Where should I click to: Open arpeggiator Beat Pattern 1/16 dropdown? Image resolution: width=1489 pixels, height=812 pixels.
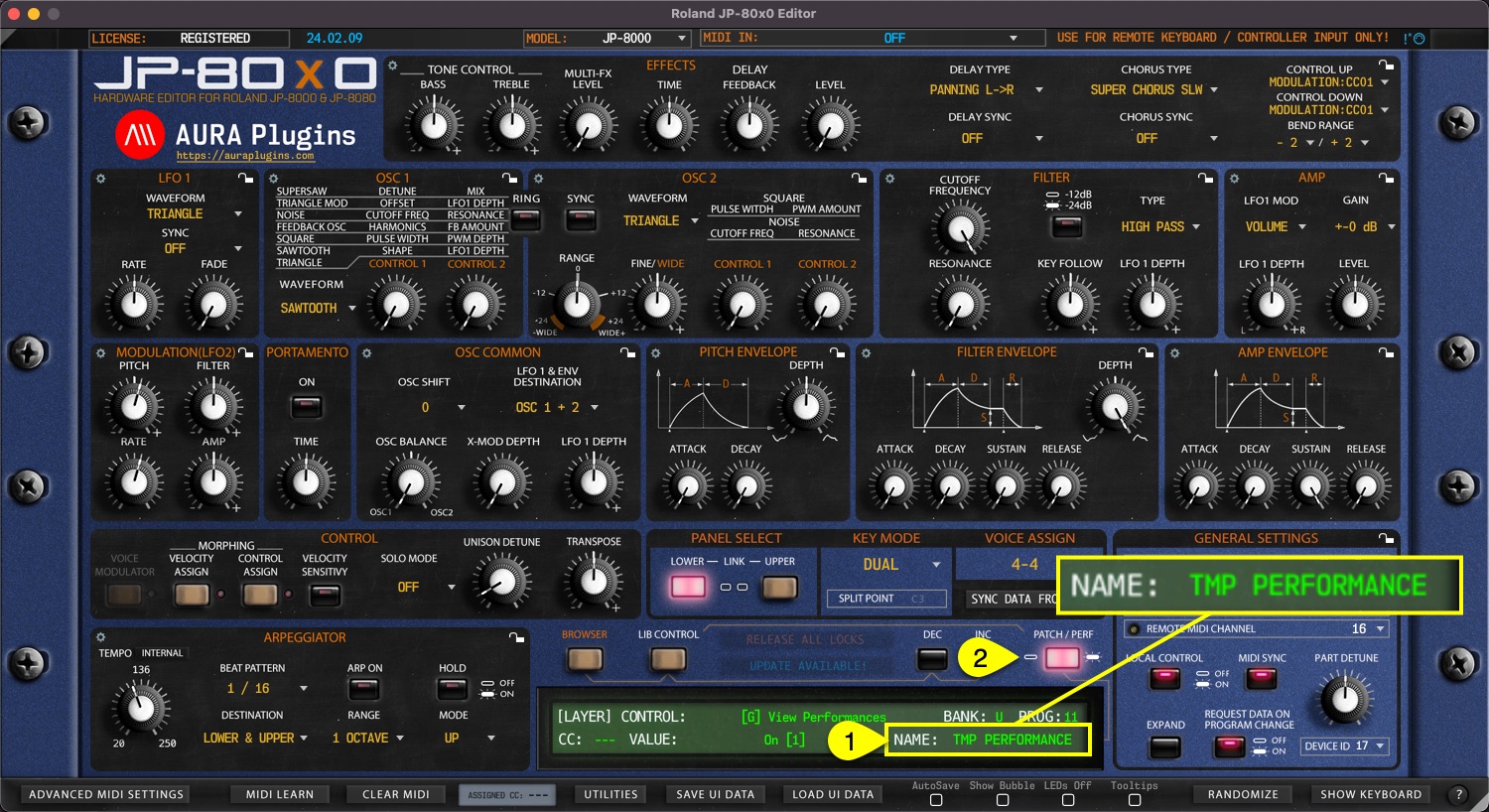[266, 688]
